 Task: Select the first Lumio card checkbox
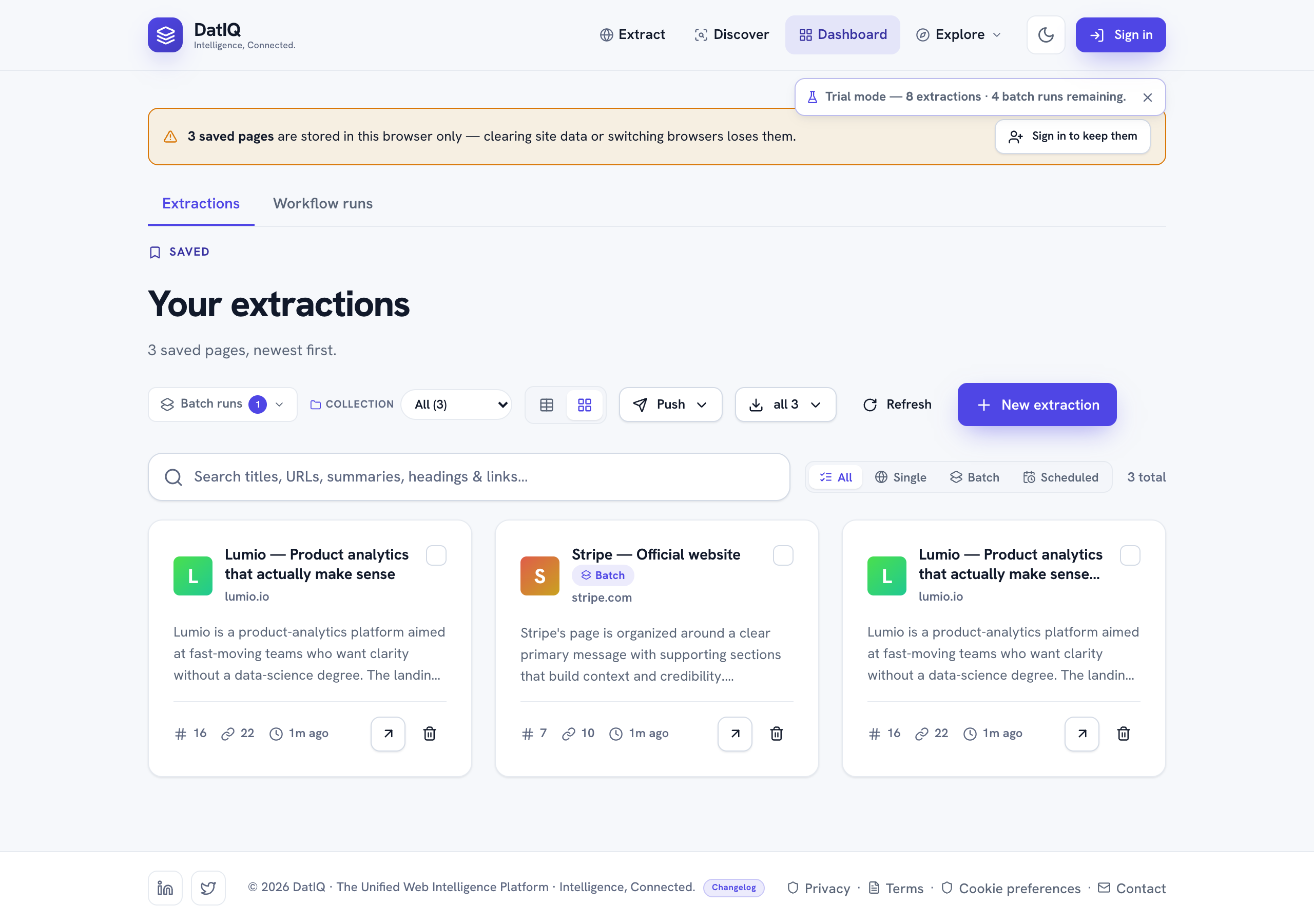pos(436,555)
